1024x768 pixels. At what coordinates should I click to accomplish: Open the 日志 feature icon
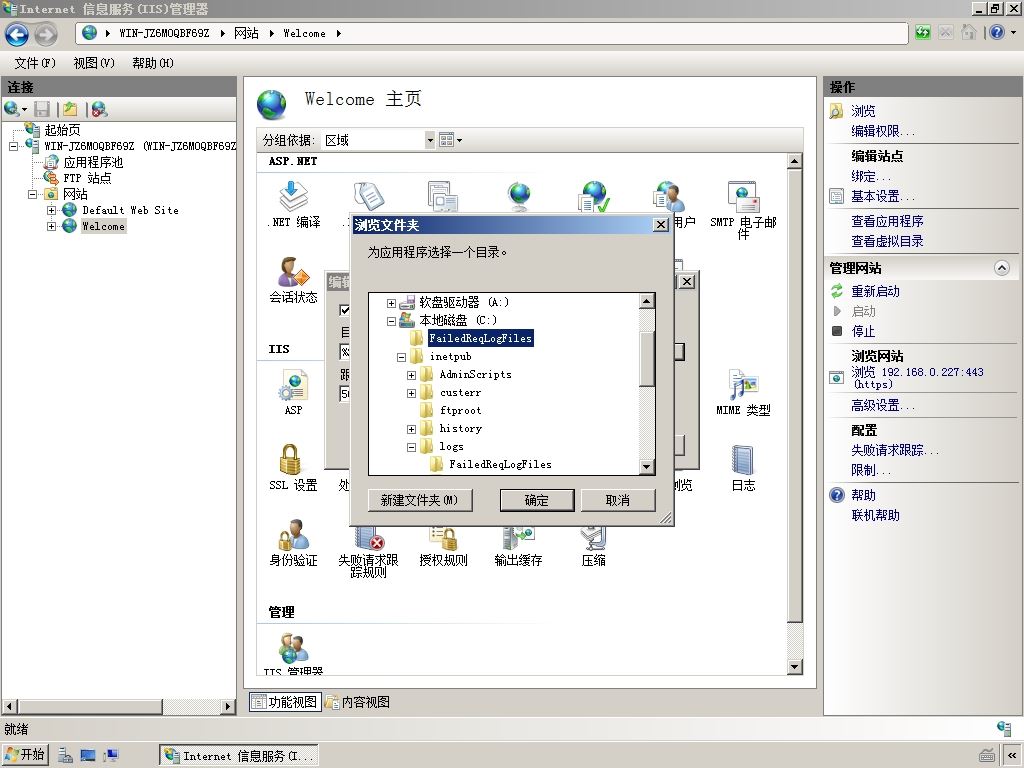pyautogui.click(x=743, y=468)
